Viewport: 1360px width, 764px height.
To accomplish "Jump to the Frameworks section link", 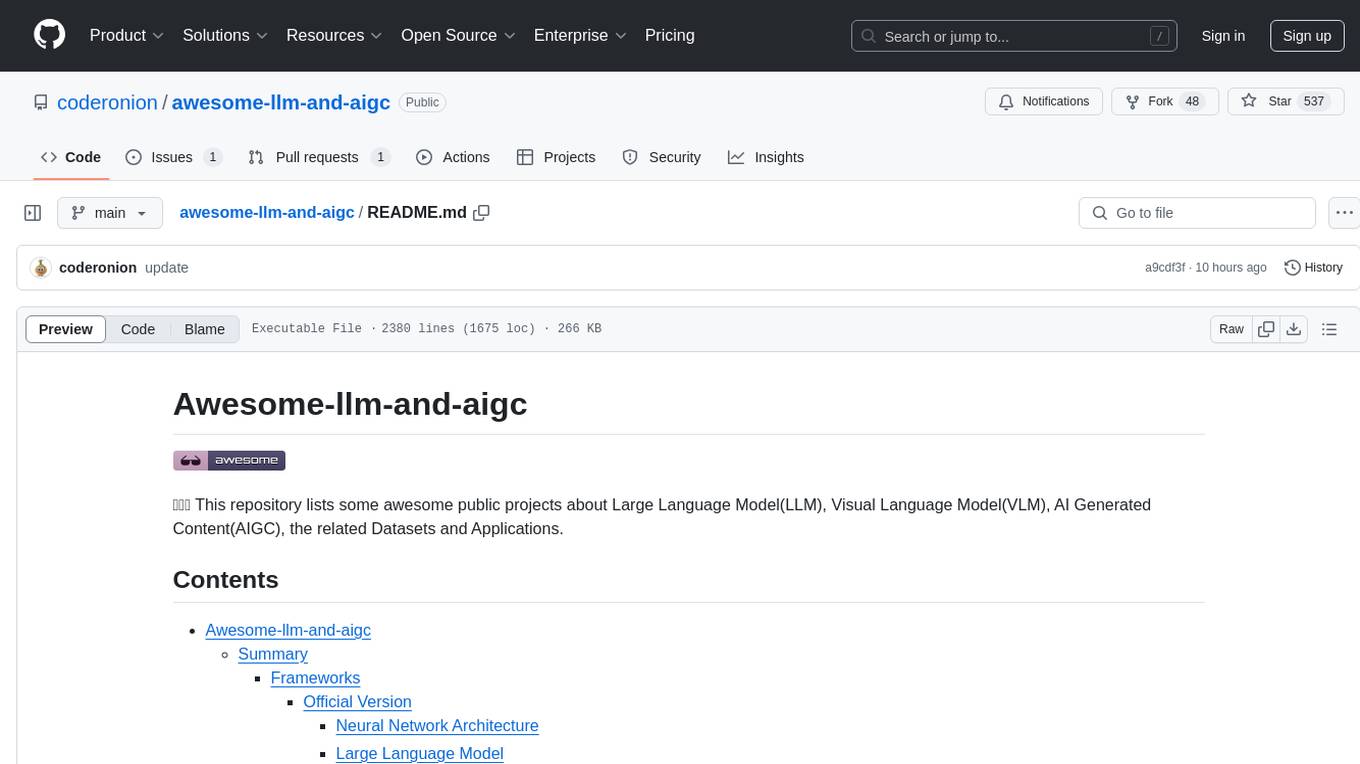I will pyautogui.click(x=315, y=678).
